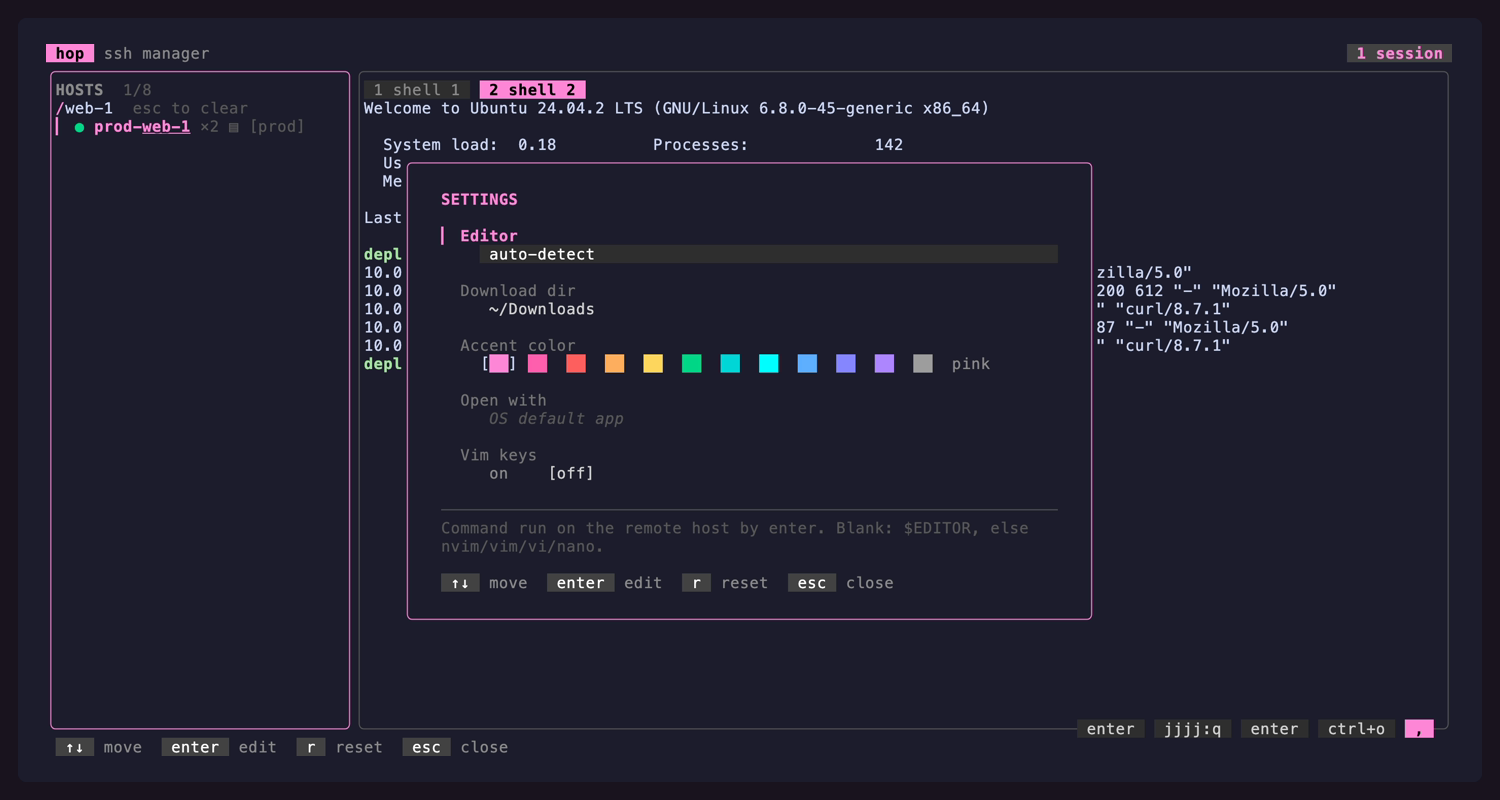Click the pink hop logo badge
The image size is (1500, 800).
(x=70, y=53)
